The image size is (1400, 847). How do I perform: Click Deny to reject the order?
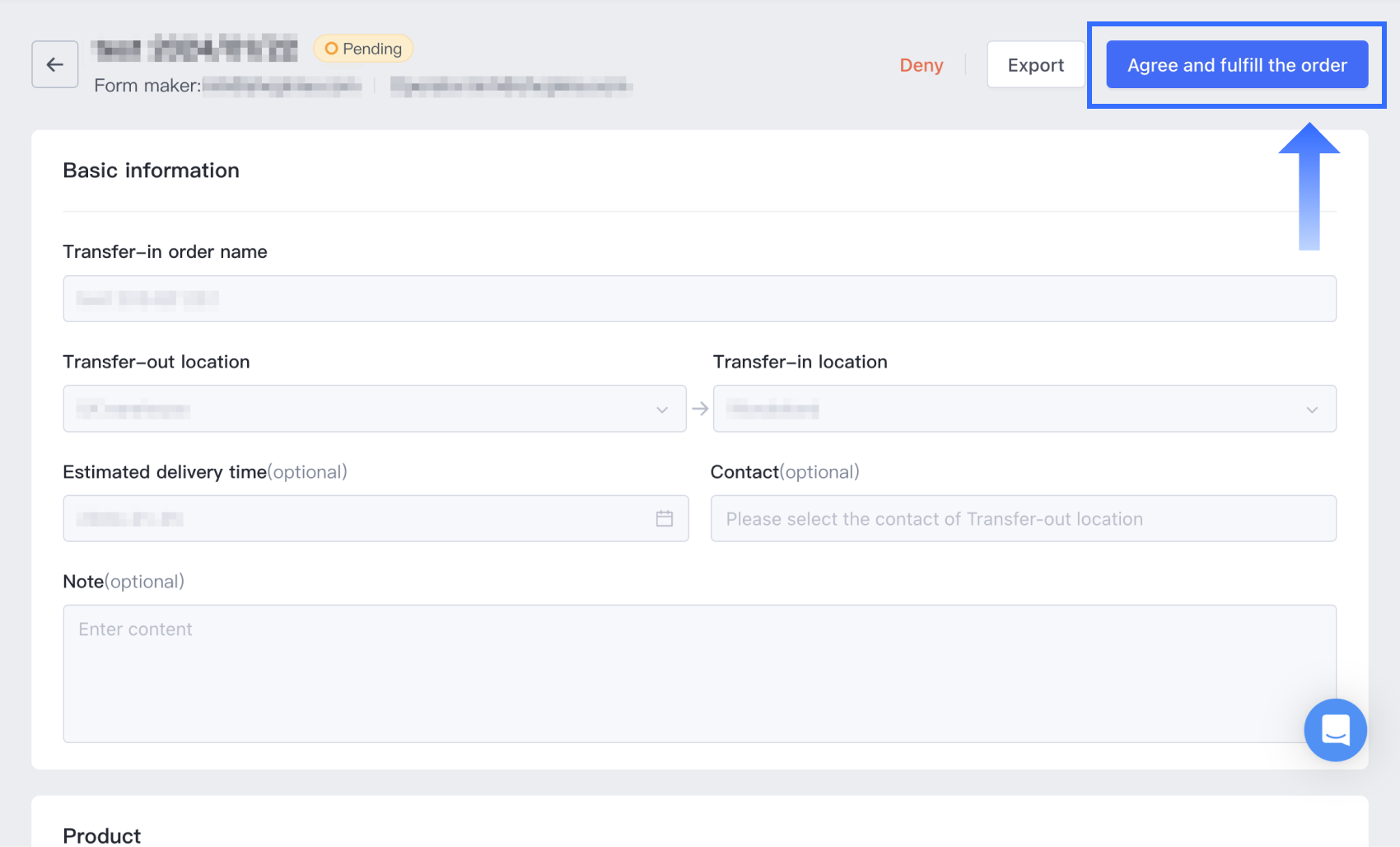[921, 65]
